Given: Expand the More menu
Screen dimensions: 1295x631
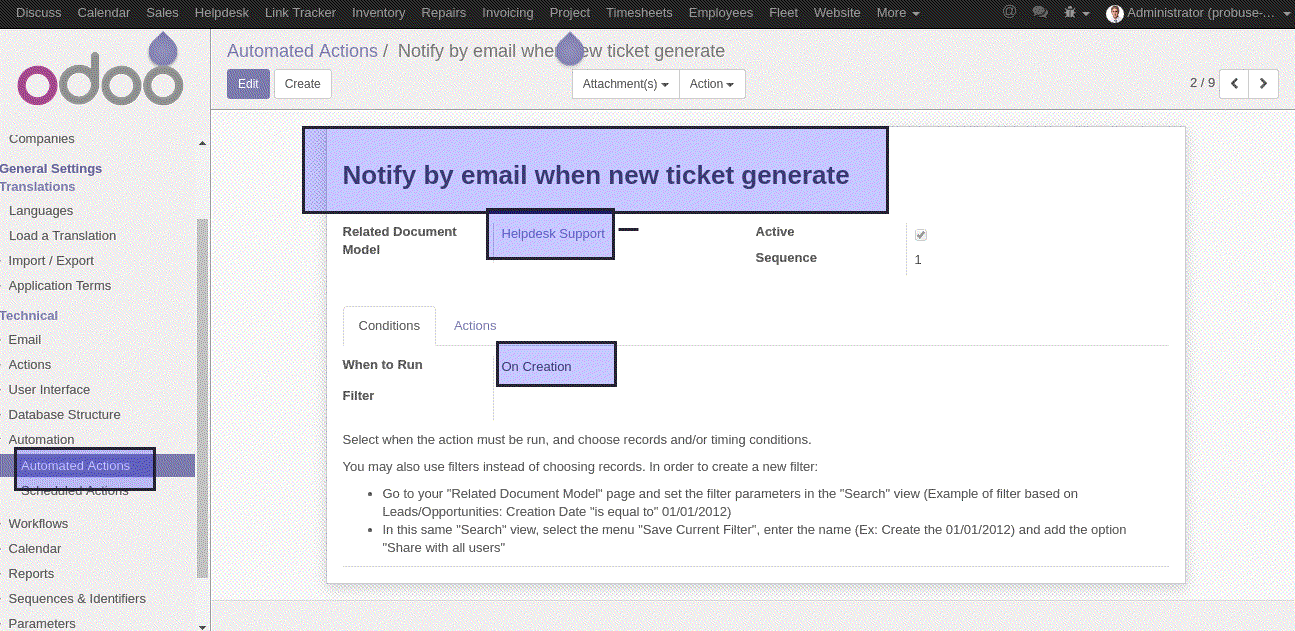Looking at the screenshot, I should tap(897, 13).
